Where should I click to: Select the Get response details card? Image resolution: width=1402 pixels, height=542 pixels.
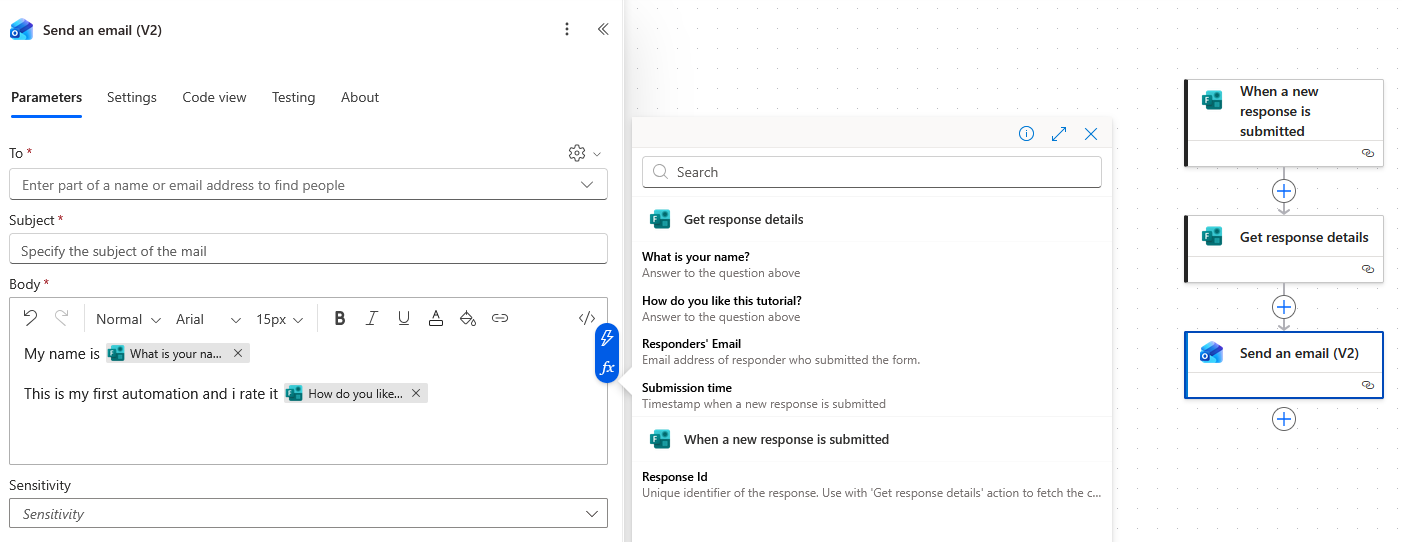(x=1284, y=248)
